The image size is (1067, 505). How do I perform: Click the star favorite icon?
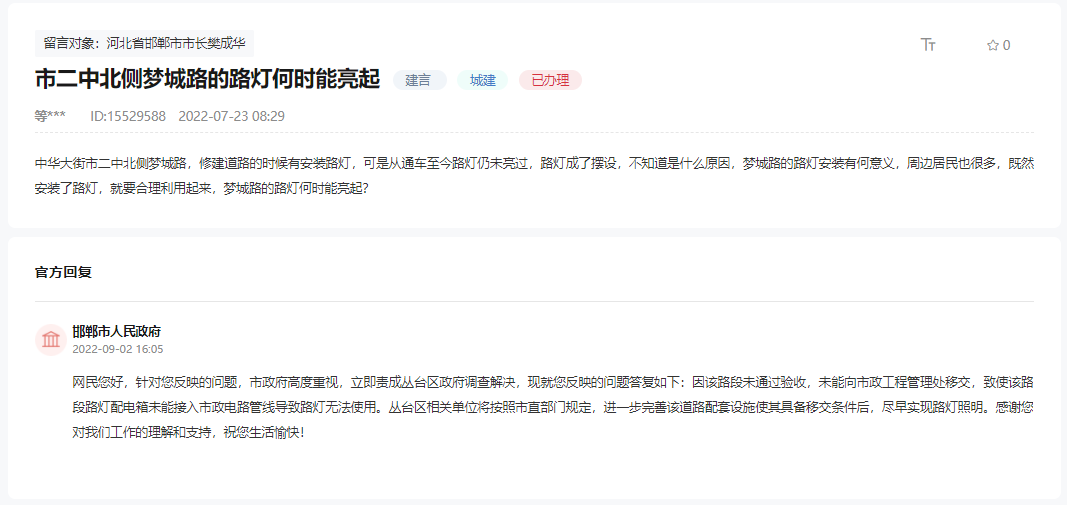coord(993,46)
